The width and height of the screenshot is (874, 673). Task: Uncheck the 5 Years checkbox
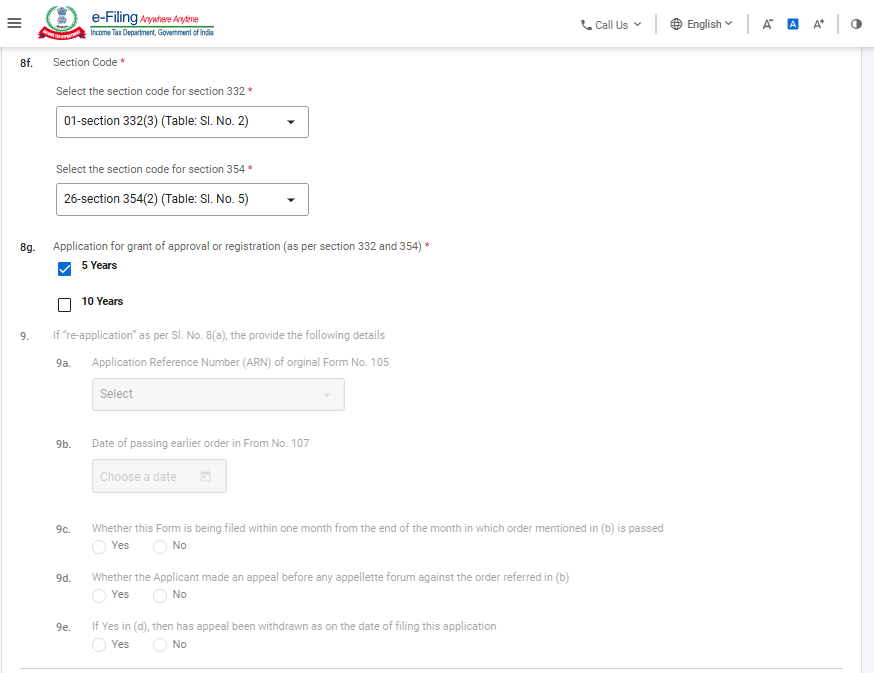pyautogui.click(x=65, y=268)
